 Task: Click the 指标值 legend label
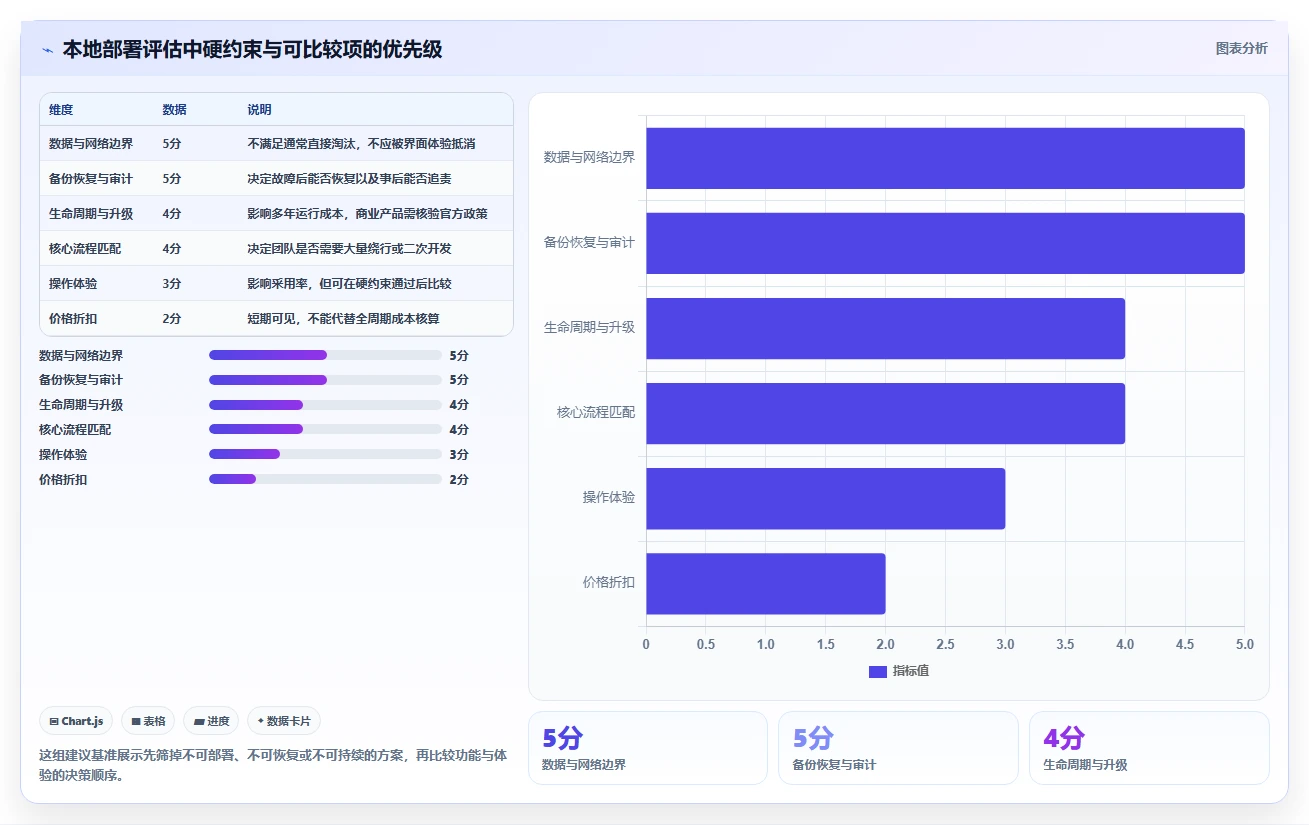click(x=911, y=671)
